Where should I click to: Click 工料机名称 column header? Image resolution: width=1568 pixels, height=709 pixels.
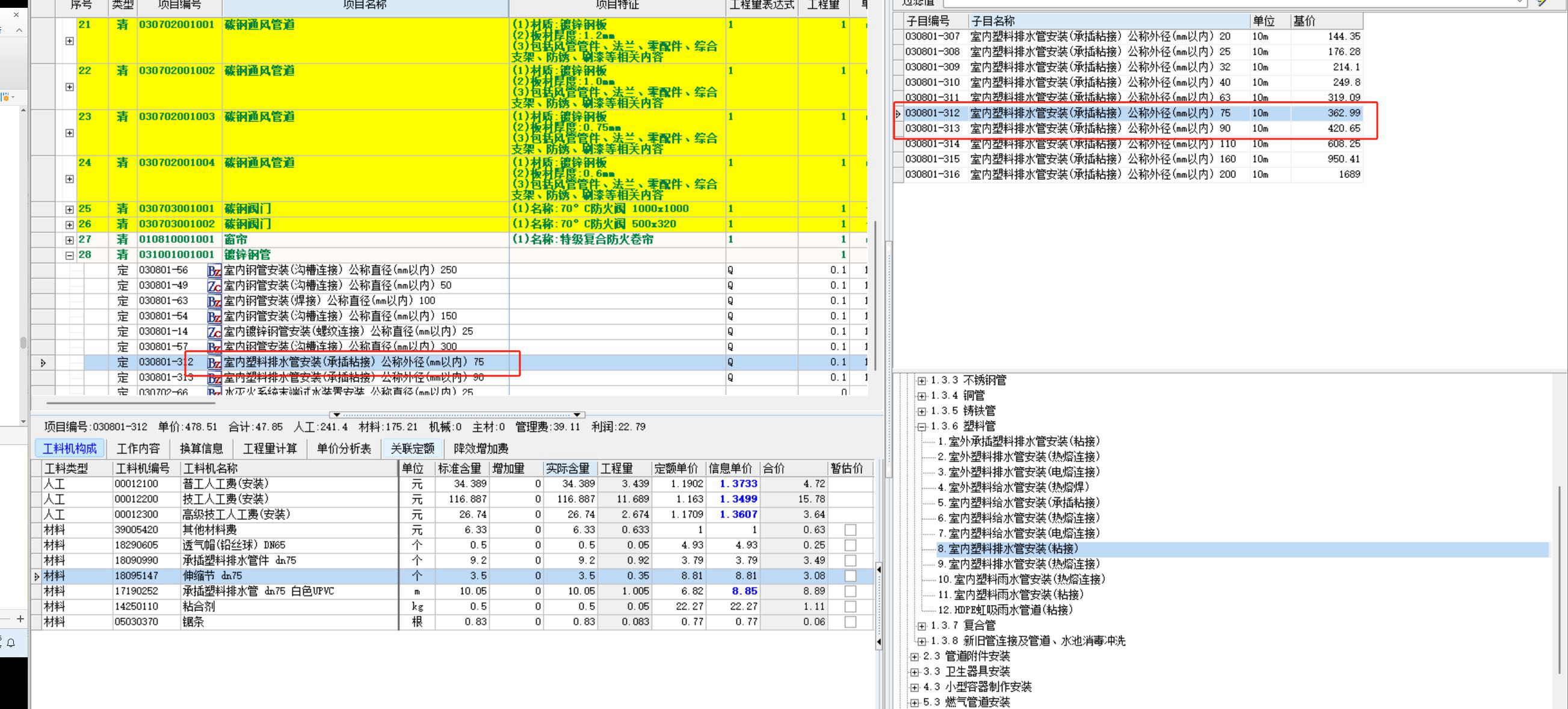click(289, 468)
